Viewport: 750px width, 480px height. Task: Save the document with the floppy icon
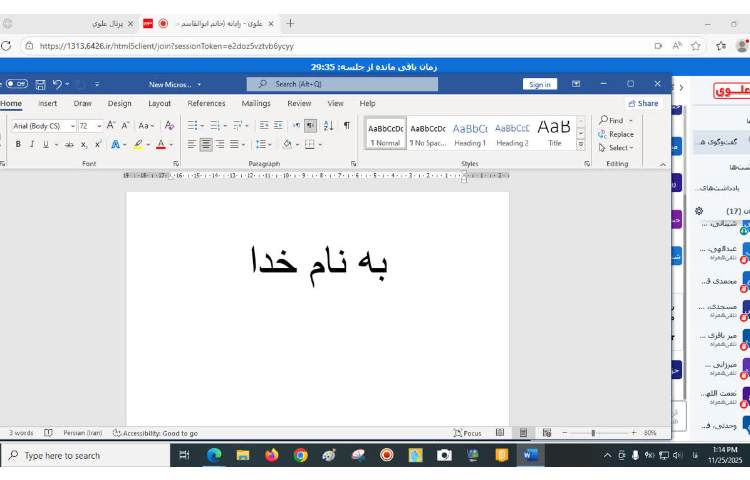click(x=40, y=85)
